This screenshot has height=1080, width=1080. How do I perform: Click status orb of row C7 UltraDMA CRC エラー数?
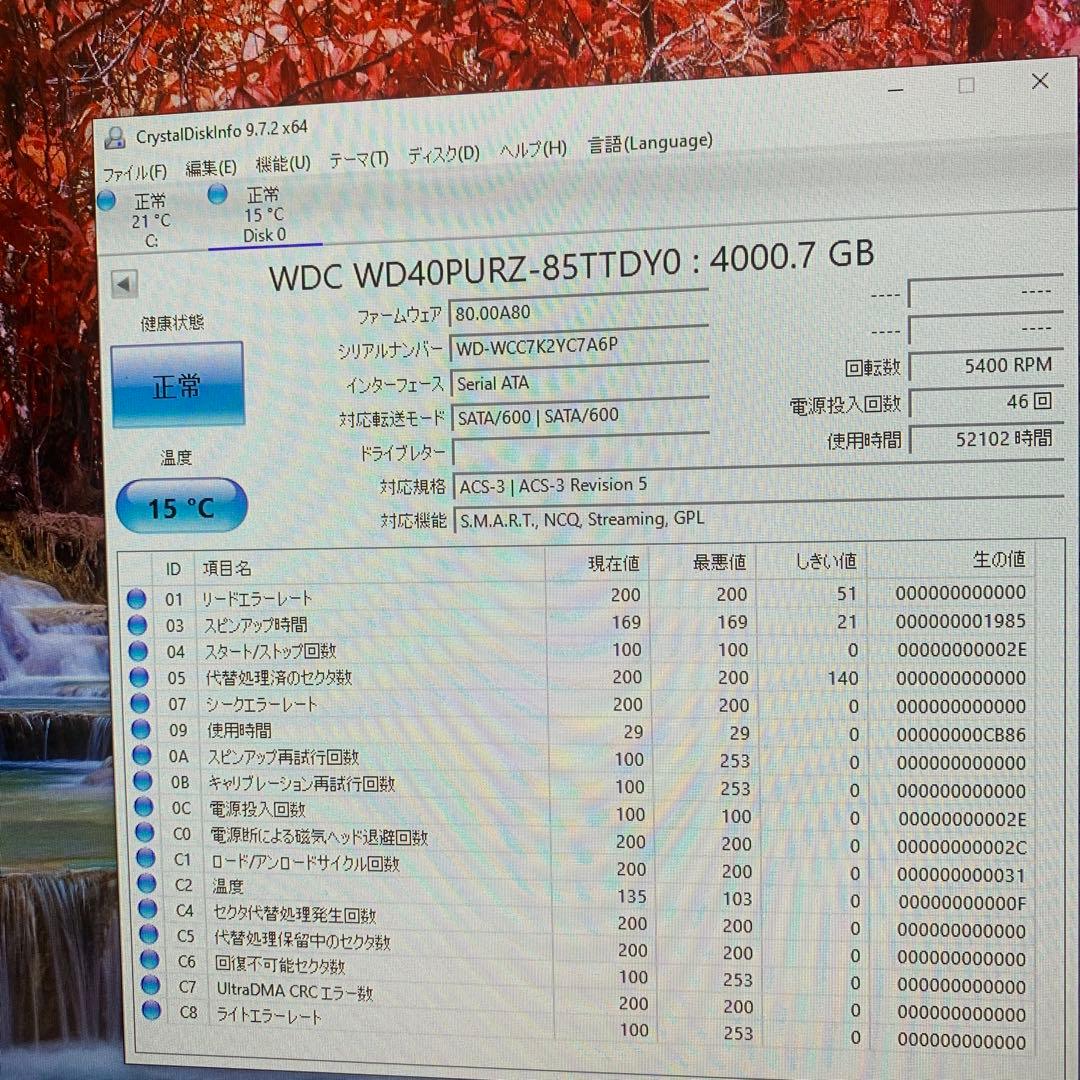pyautogui.click(x=150, y=986)
